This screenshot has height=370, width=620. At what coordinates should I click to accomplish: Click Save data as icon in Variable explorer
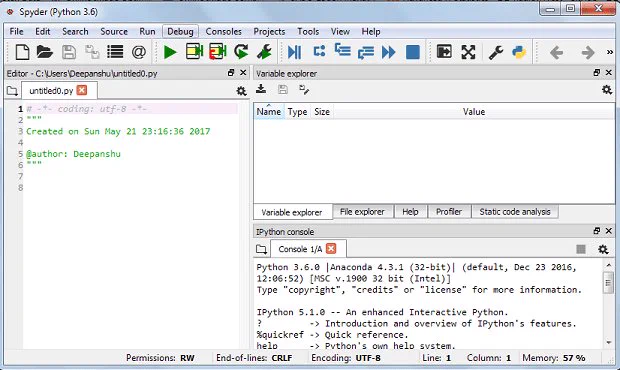click(x=304, y=89)
